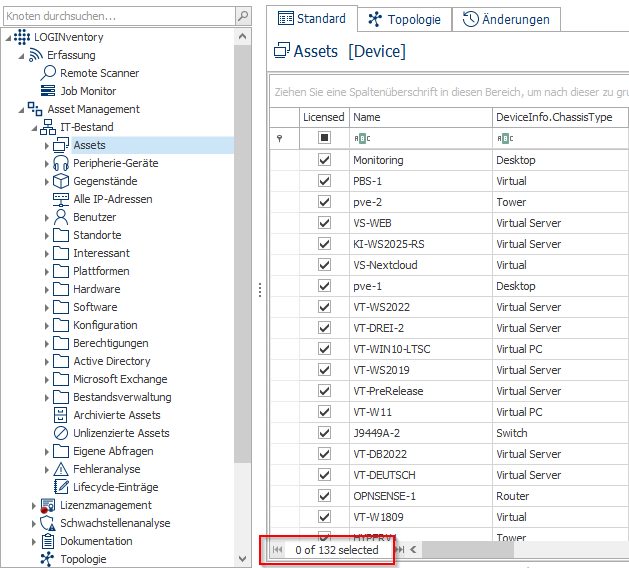Click the Standorte folder icon
Viewport: 629px width, 568px height.
pos(61,235)
